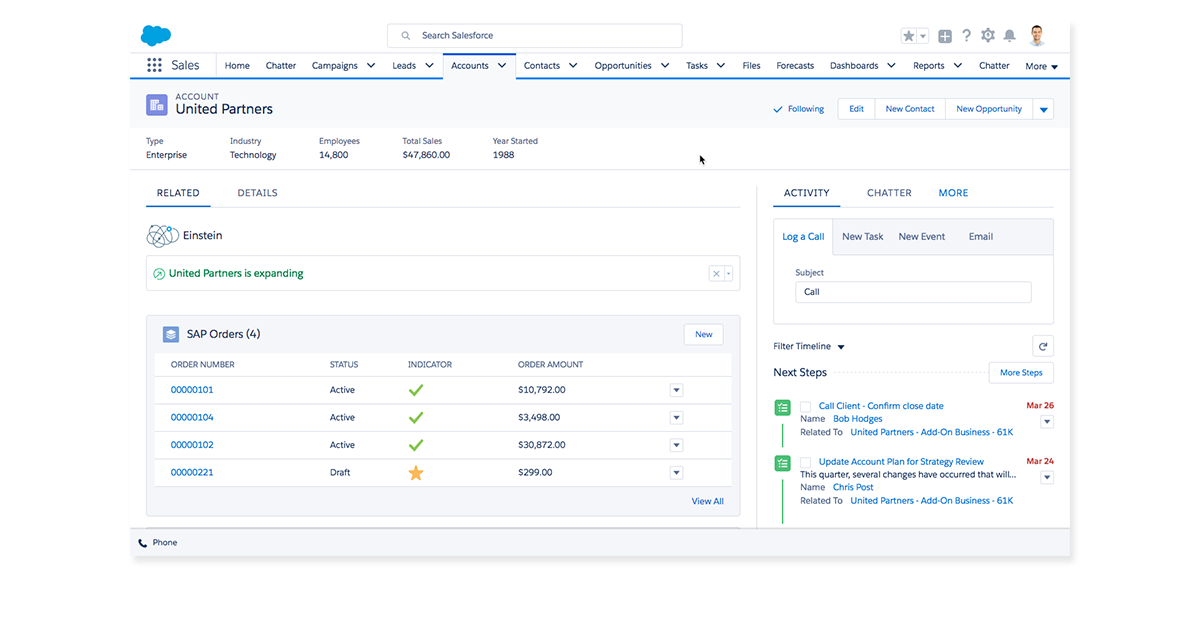Refresh the activity timeline
Screen dimensions: 1200x640
pyautogui.click(x=1043, y=347)
